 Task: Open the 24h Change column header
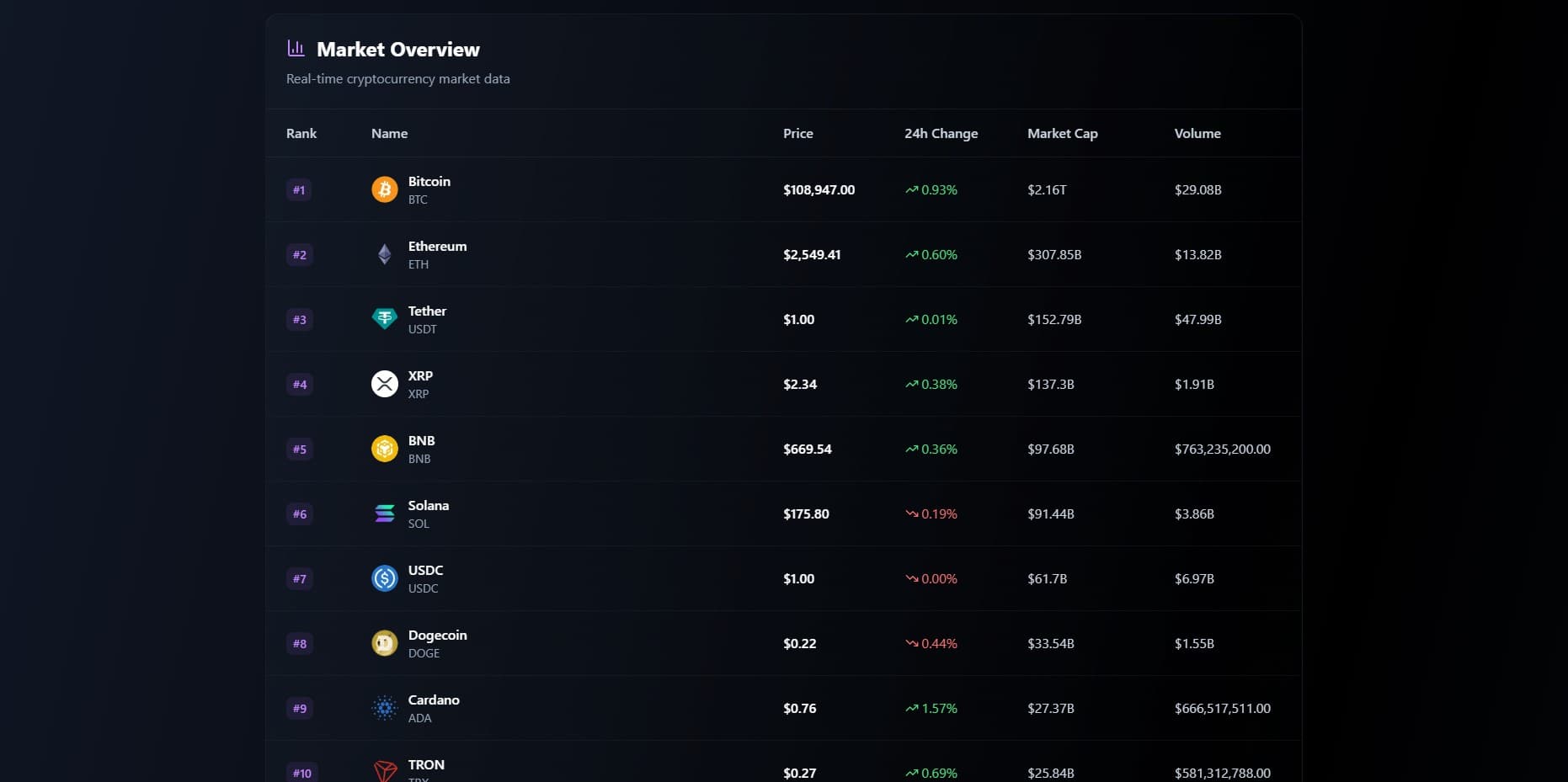click(x=941, y=133)
